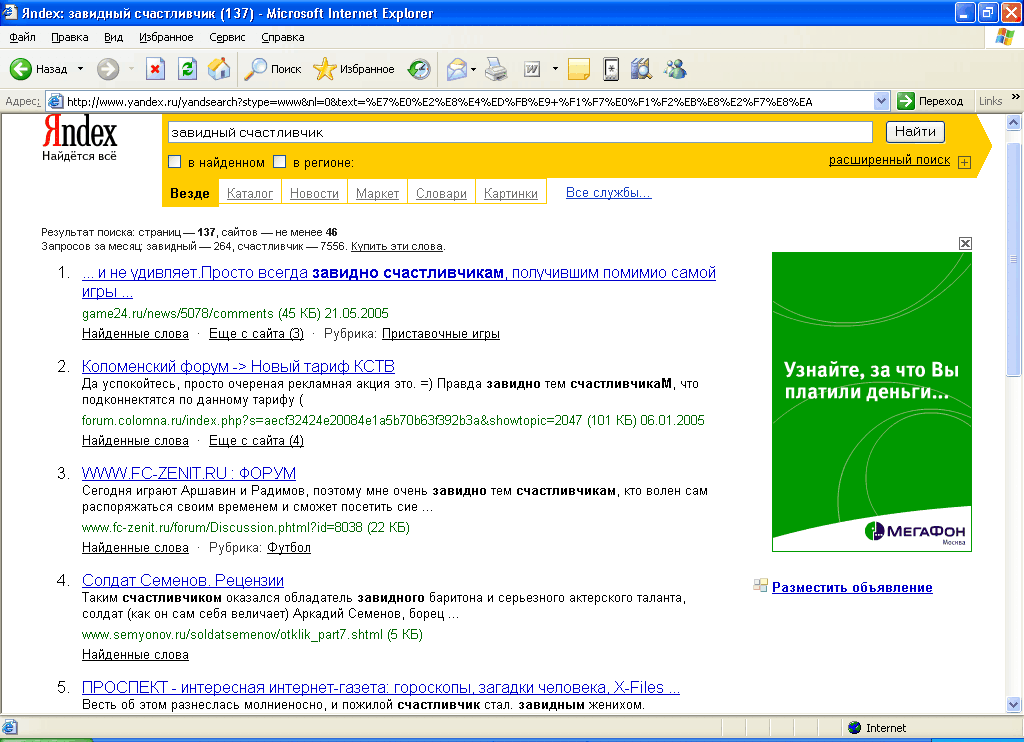
Task: Open the Research books-and-magnifier icon
Action: coord(641,69)
